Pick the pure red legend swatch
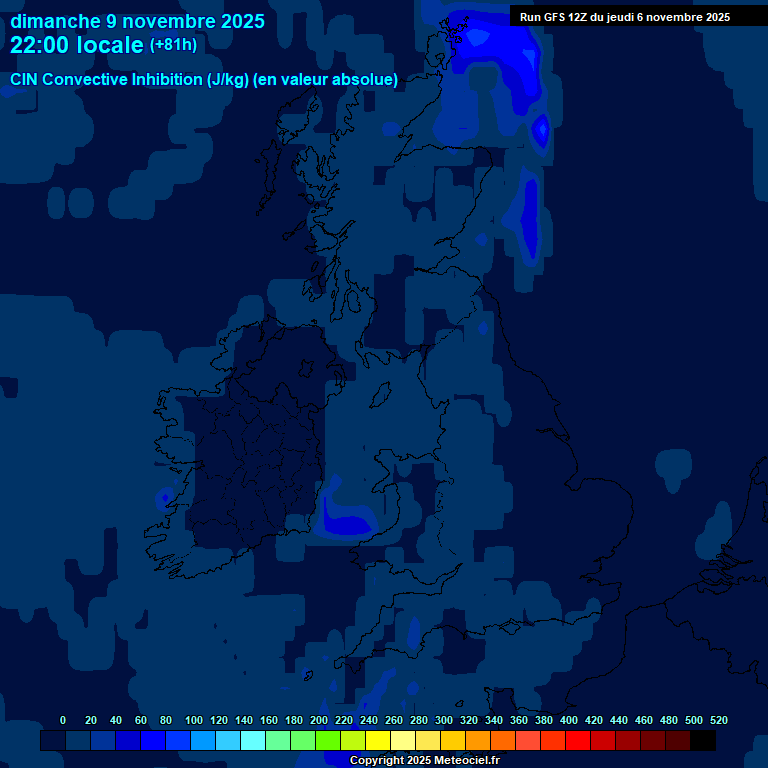 point(578,741)
